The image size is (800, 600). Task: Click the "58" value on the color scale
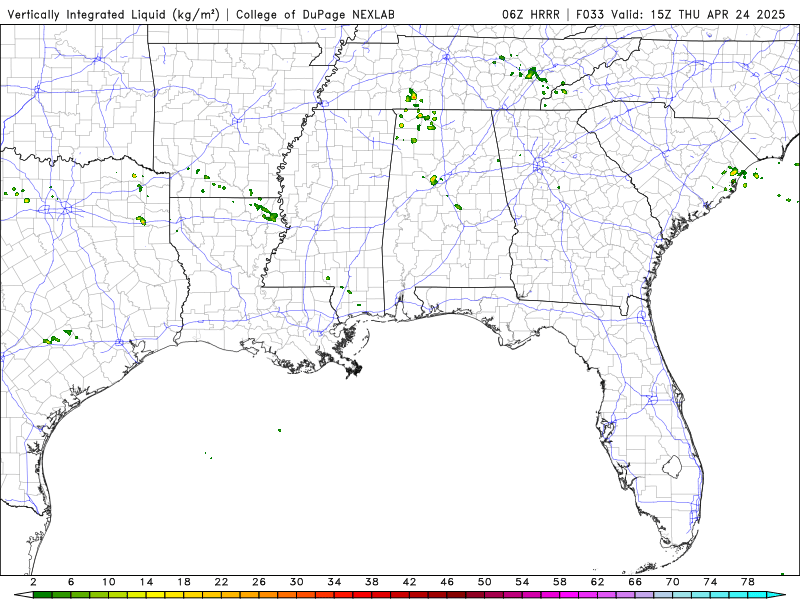tap(560, 582)
